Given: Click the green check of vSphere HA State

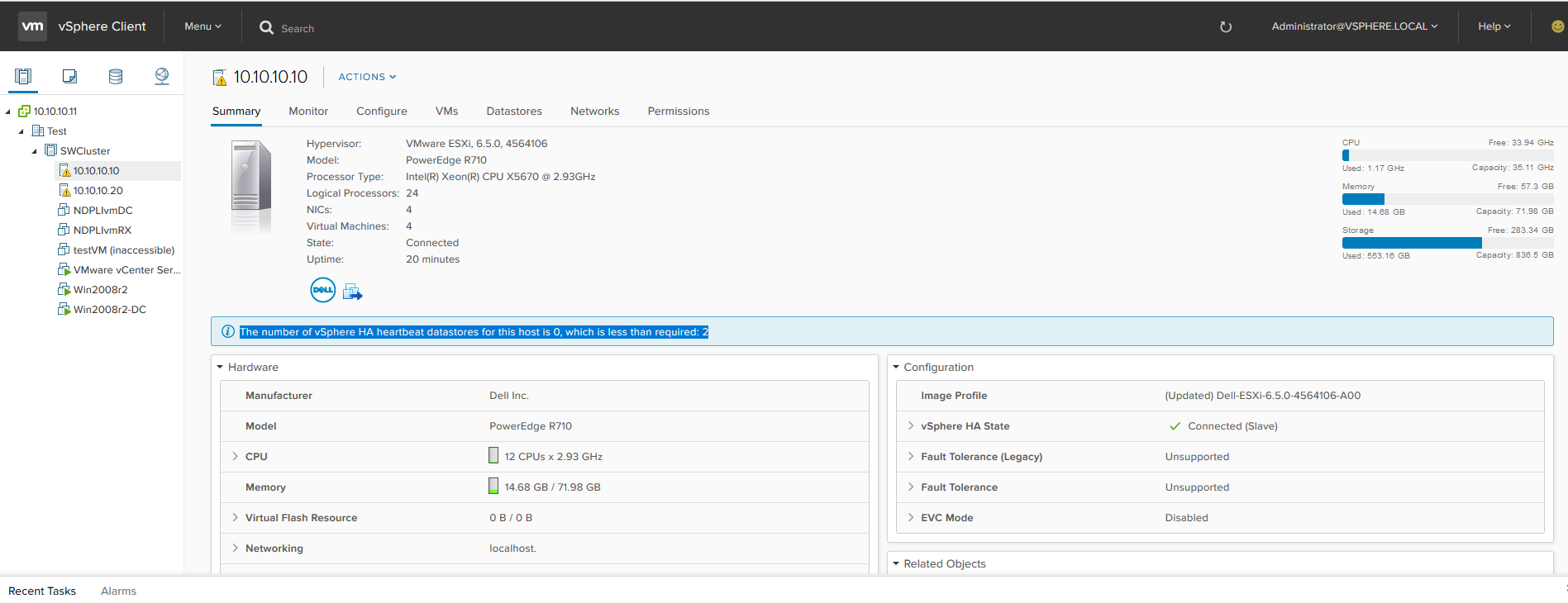Looking at the screenshot, I should [1175, 426].
